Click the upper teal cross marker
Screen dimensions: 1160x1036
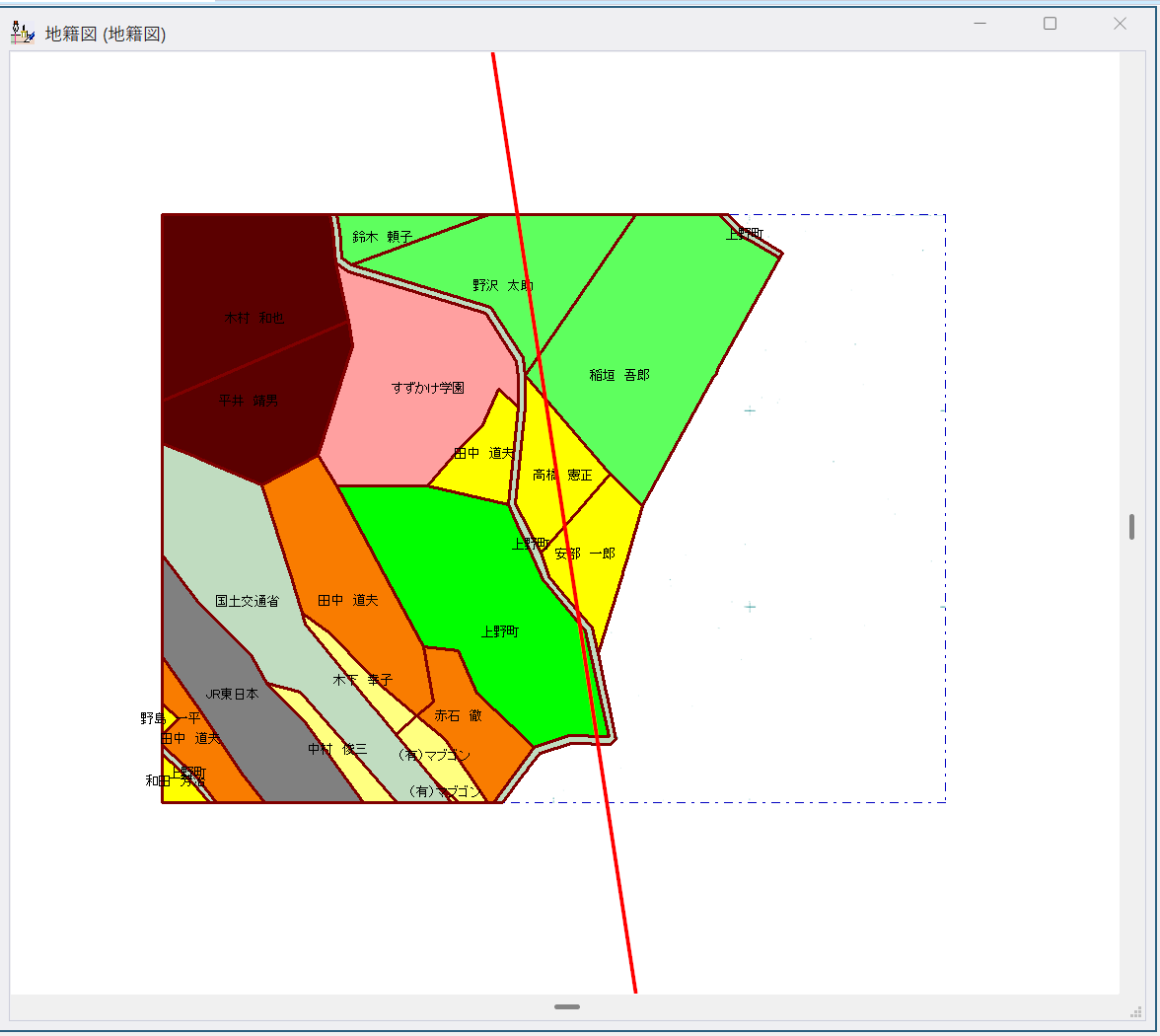tap(750, 410)
